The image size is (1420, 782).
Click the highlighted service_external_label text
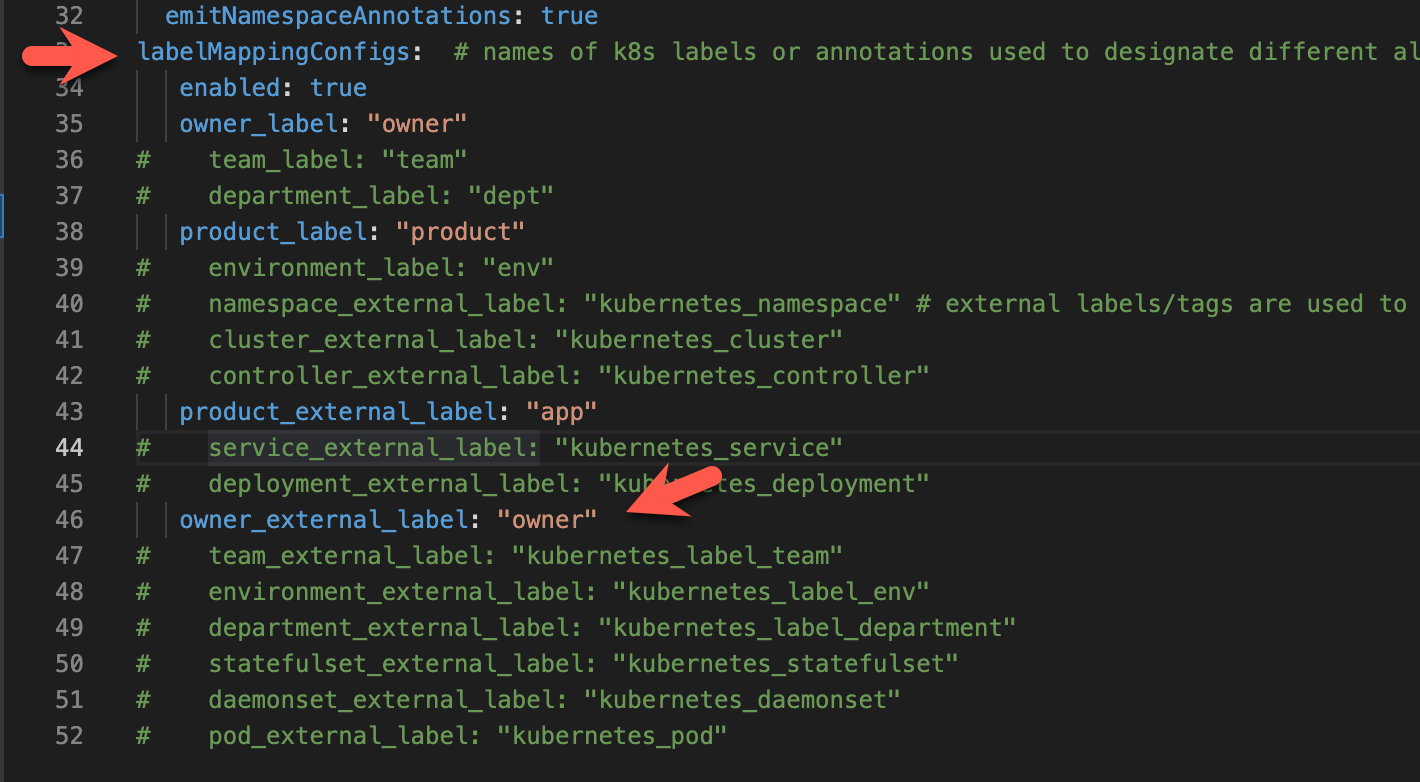coord(372,447)
